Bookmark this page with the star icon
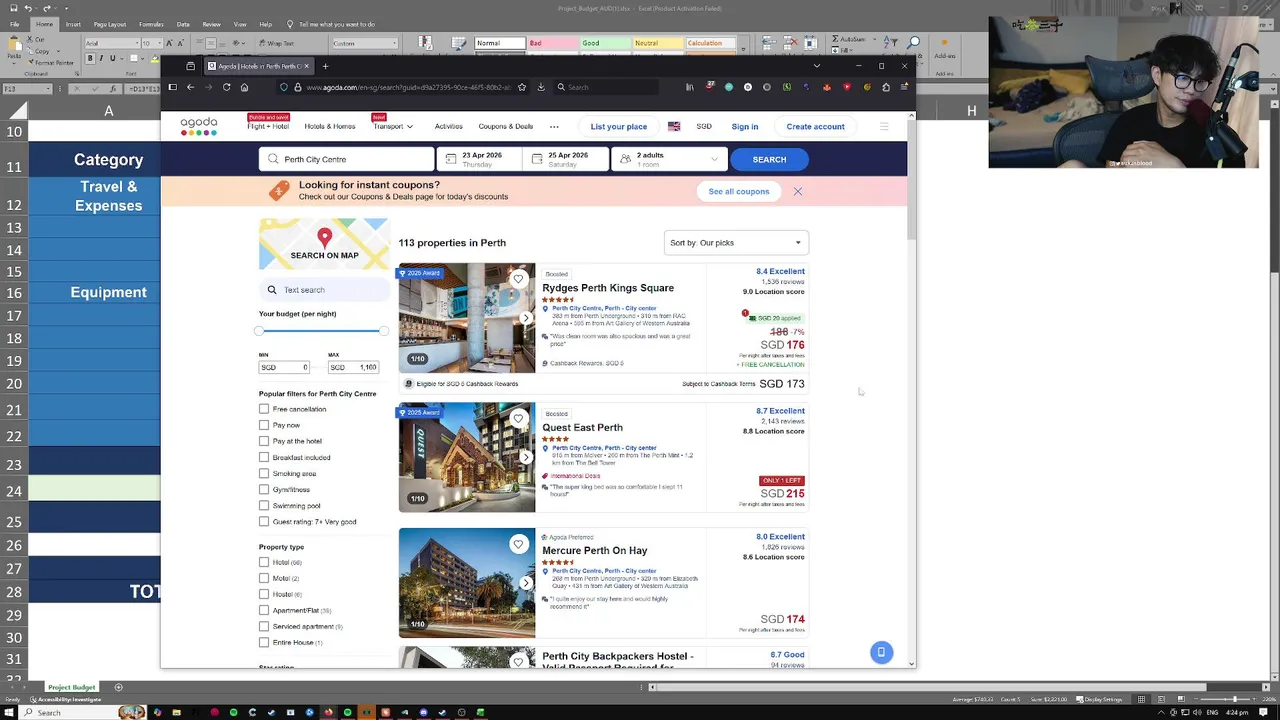The height and width of the screenshot is (720, 1280). tap(521, 87)
